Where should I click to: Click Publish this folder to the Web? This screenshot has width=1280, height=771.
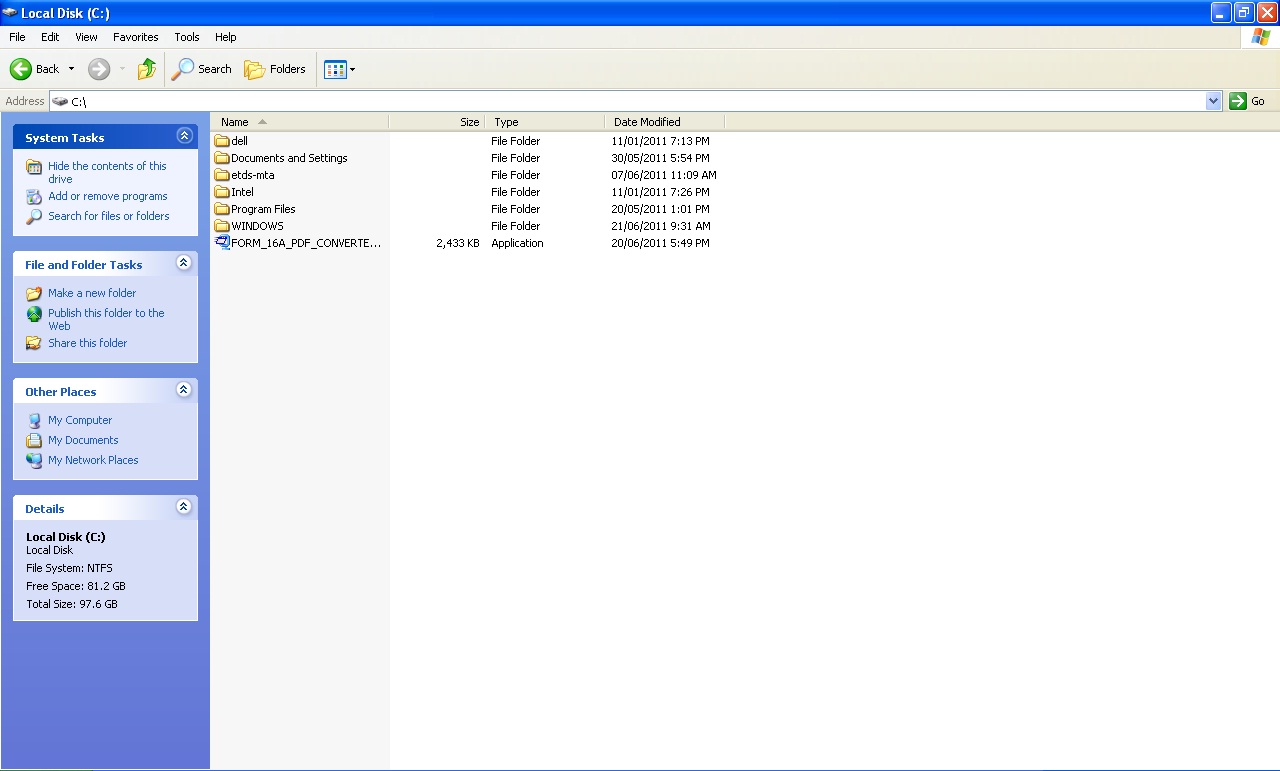(106, 319)
